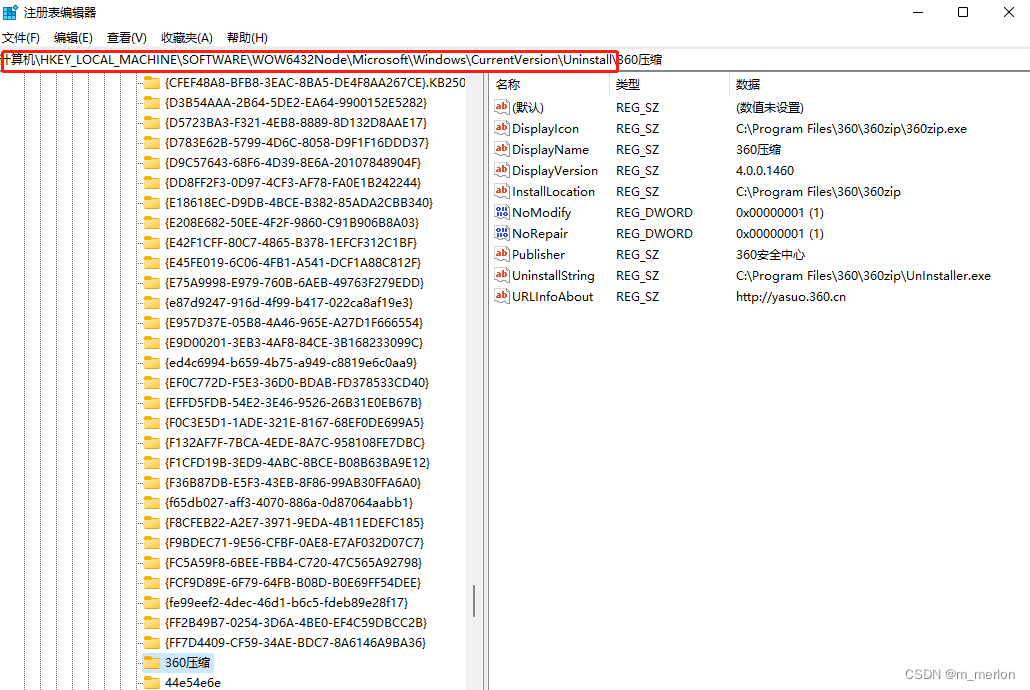Select tree key {FF7D4409-CF59-34AE-BDC7-8A6146A9BA36}
The height and width of the screenshot is (690, 1030).
(x=295, y=642)
